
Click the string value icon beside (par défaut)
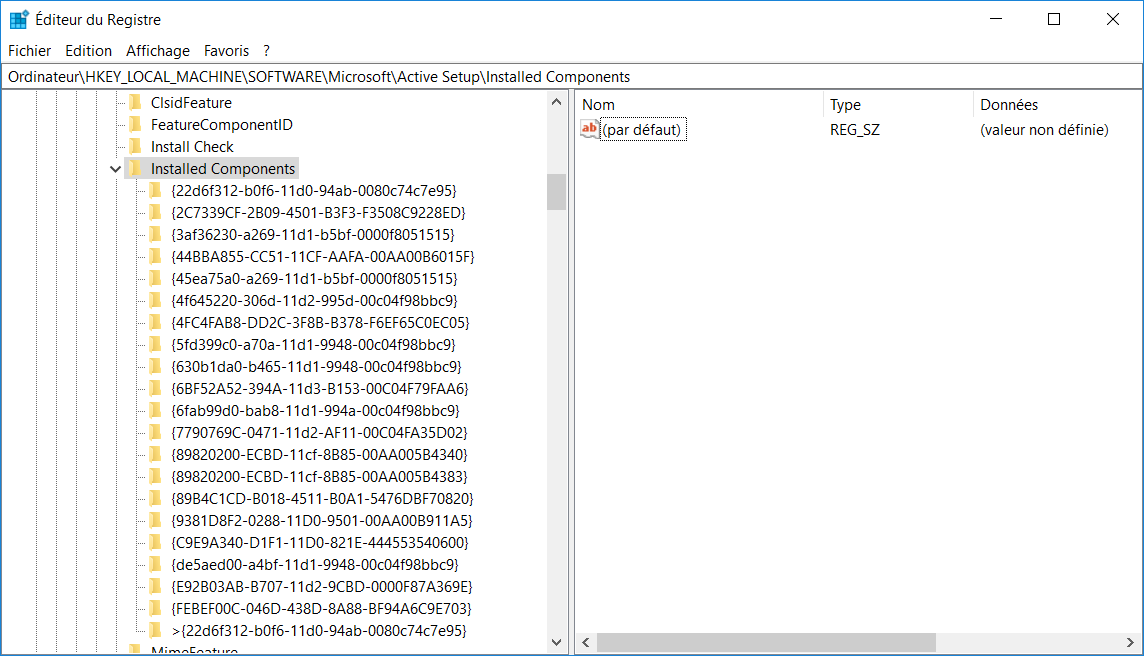pos(590,129)
